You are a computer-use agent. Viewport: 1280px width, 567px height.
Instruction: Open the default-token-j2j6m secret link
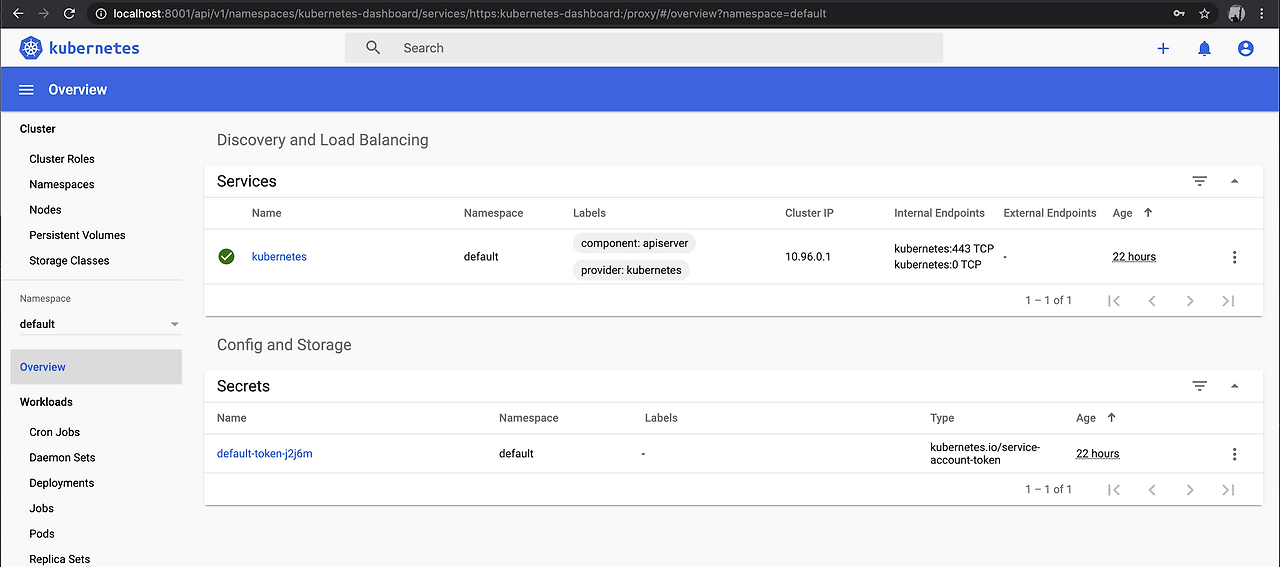click(265, 454)
